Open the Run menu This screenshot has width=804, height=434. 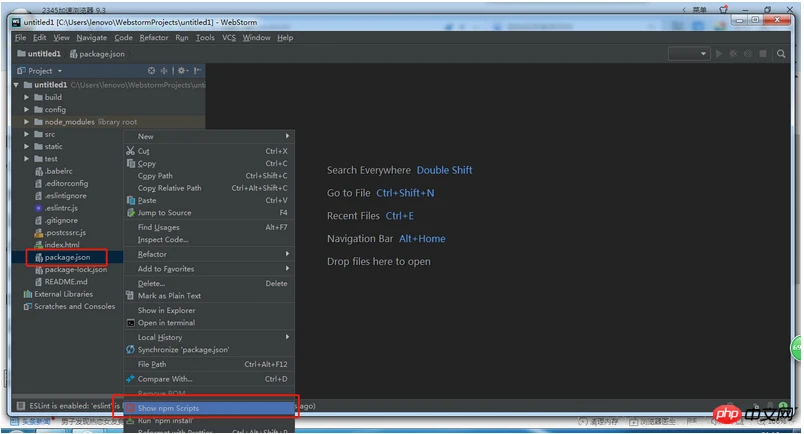coord(182,37)
